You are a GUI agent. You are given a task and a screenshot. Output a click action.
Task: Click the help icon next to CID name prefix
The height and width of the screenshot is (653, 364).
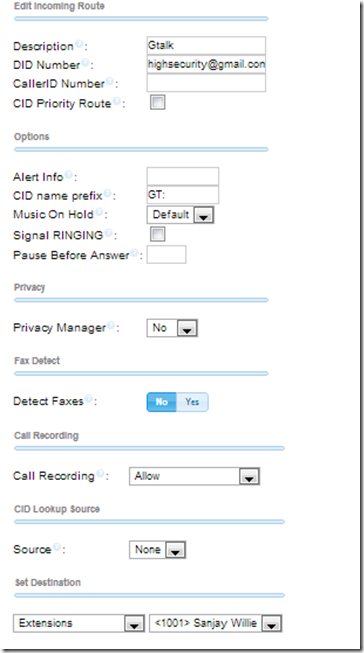click(107, 193)
